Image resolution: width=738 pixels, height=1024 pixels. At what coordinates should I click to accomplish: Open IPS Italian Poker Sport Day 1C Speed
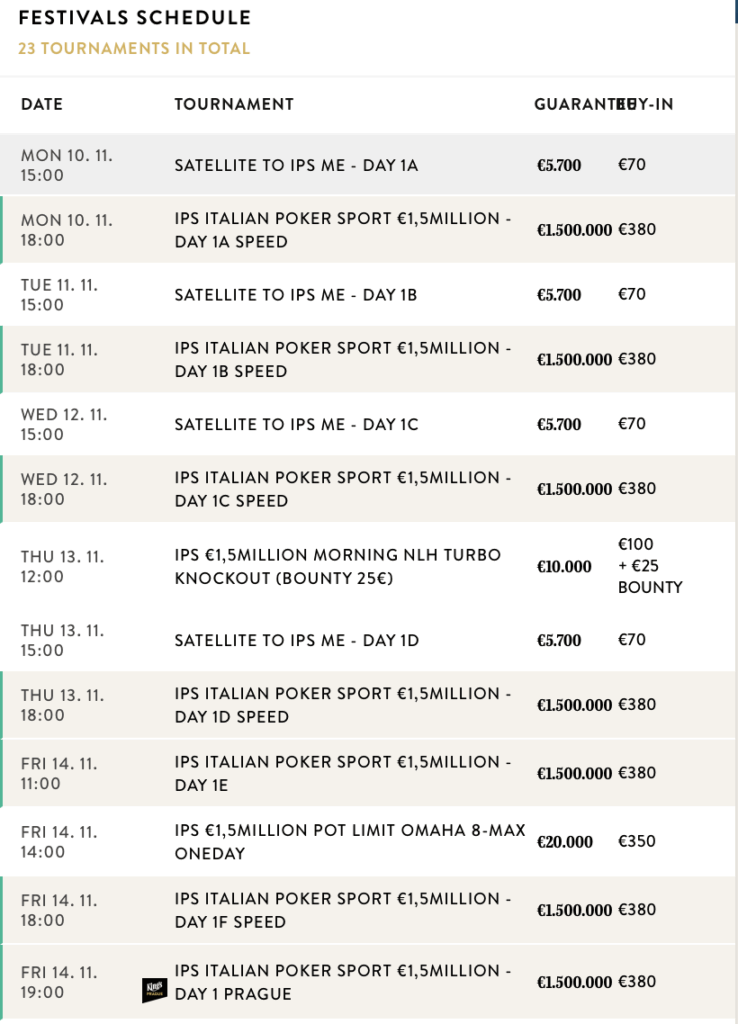coord(342,489)
